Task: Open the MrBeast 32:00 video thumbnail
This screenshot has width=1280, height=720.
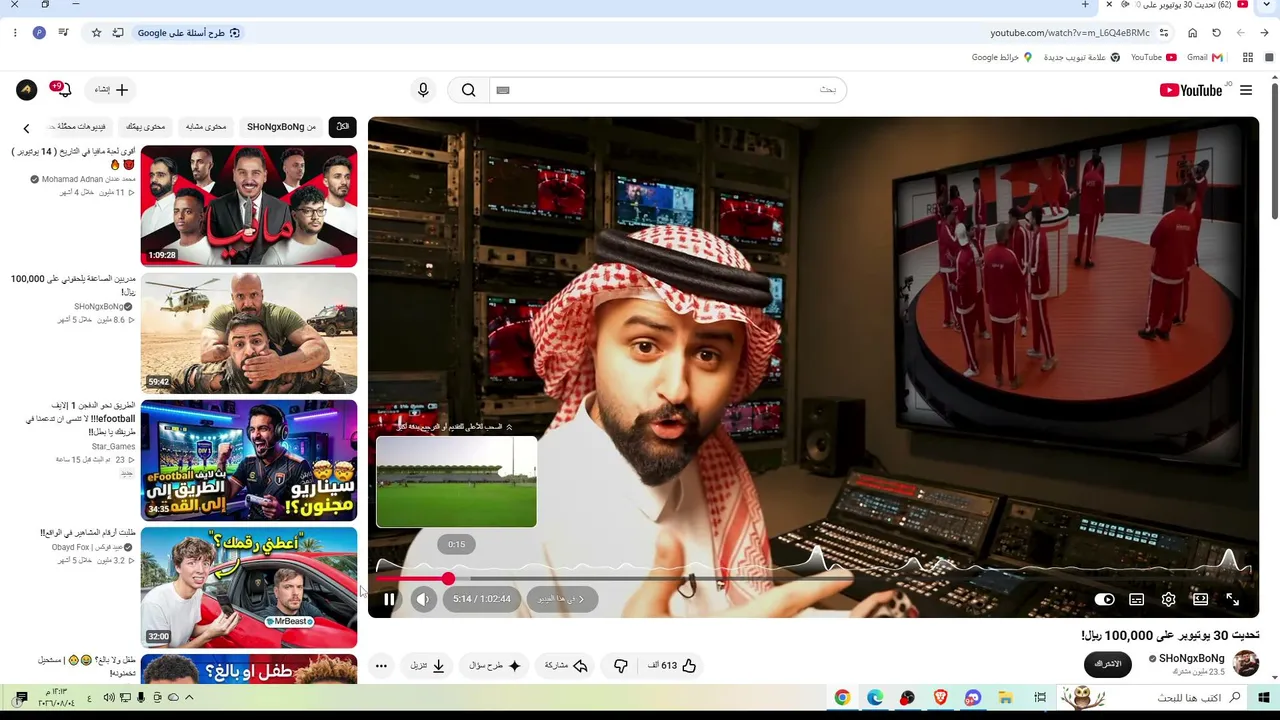Action: pyautogui.click(x=249, y=587)
